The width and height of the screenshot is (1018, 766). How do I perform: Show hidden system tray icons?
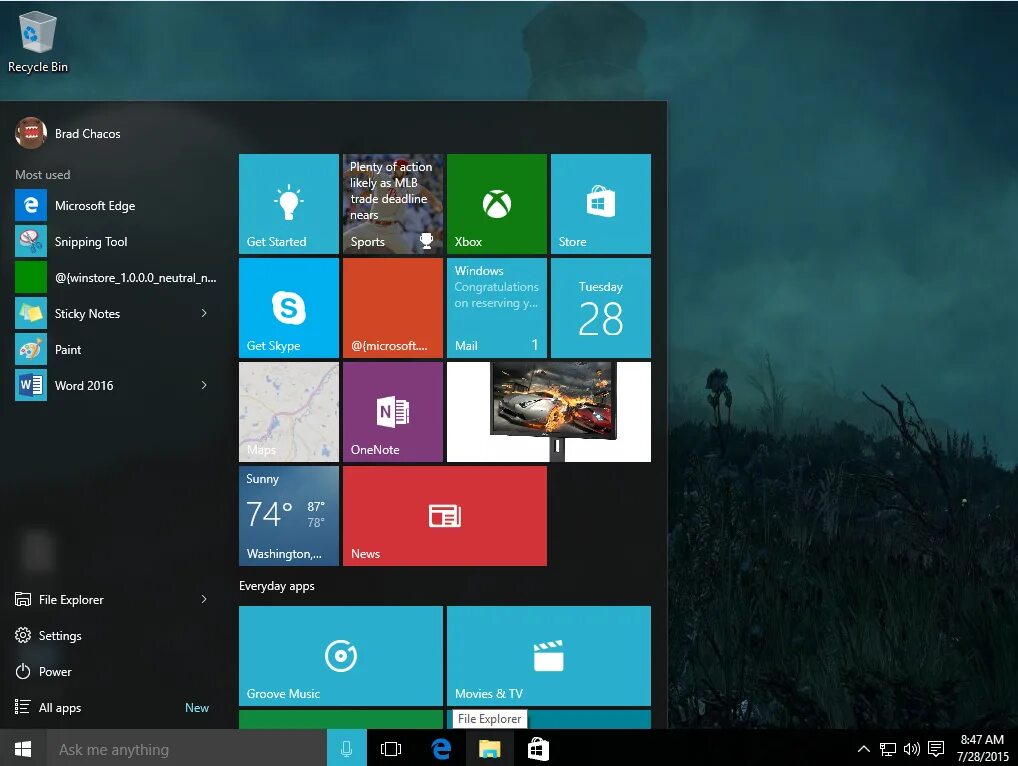(863, 749)
